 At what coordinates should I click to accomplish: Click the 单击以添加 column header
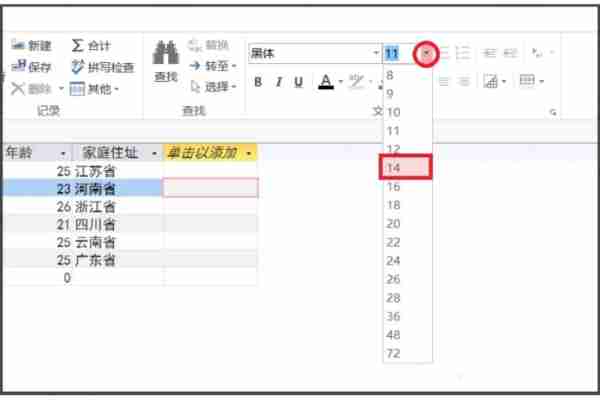(x=210, y=153)
